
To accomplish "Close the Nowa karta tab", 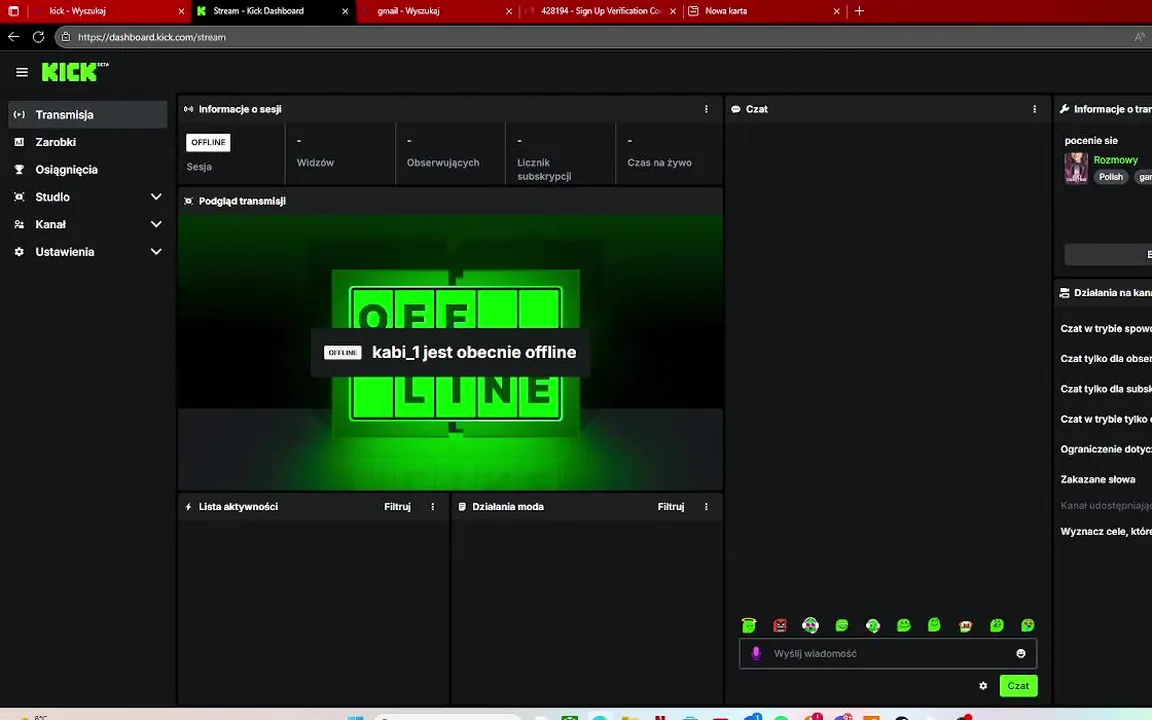I will point(836,11).
